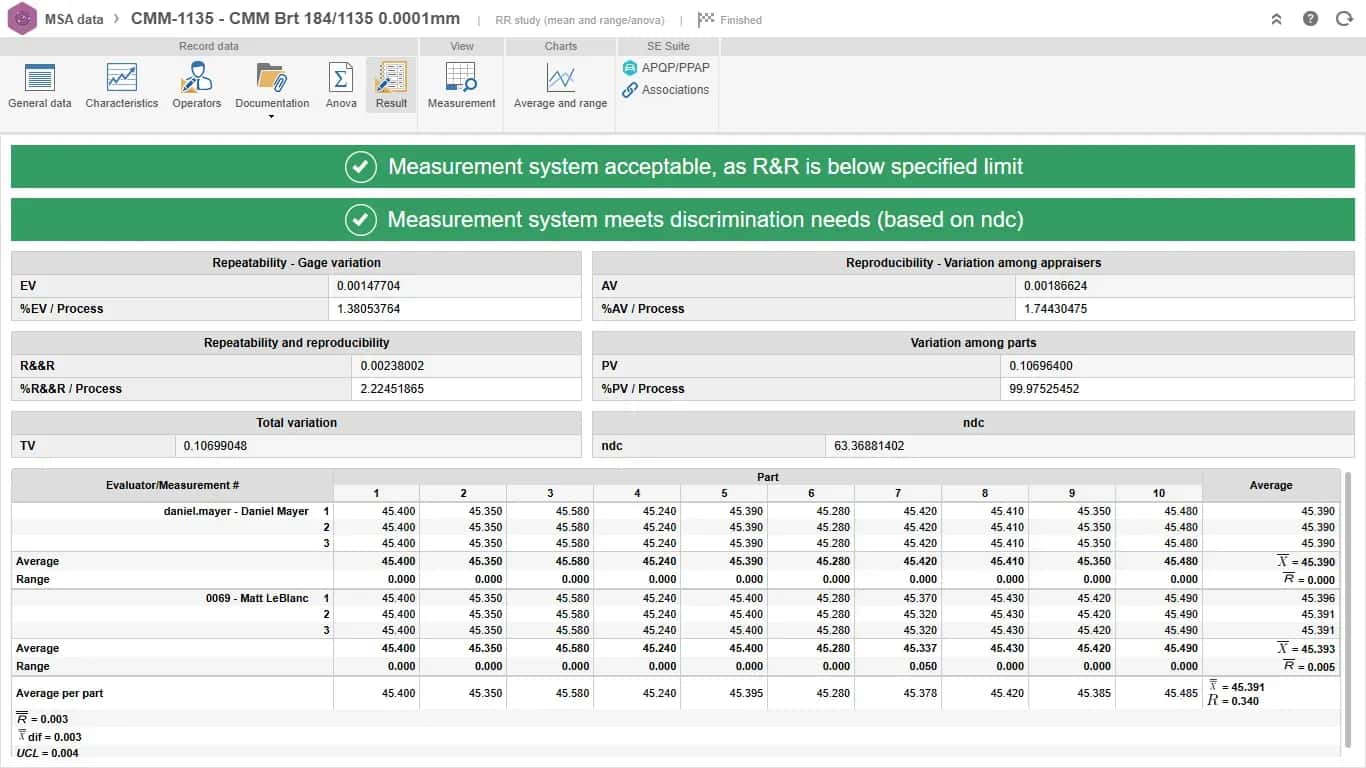Click the ndc discrimination needs banner
Screen dimensions: 1366x768
coord(683,219)
